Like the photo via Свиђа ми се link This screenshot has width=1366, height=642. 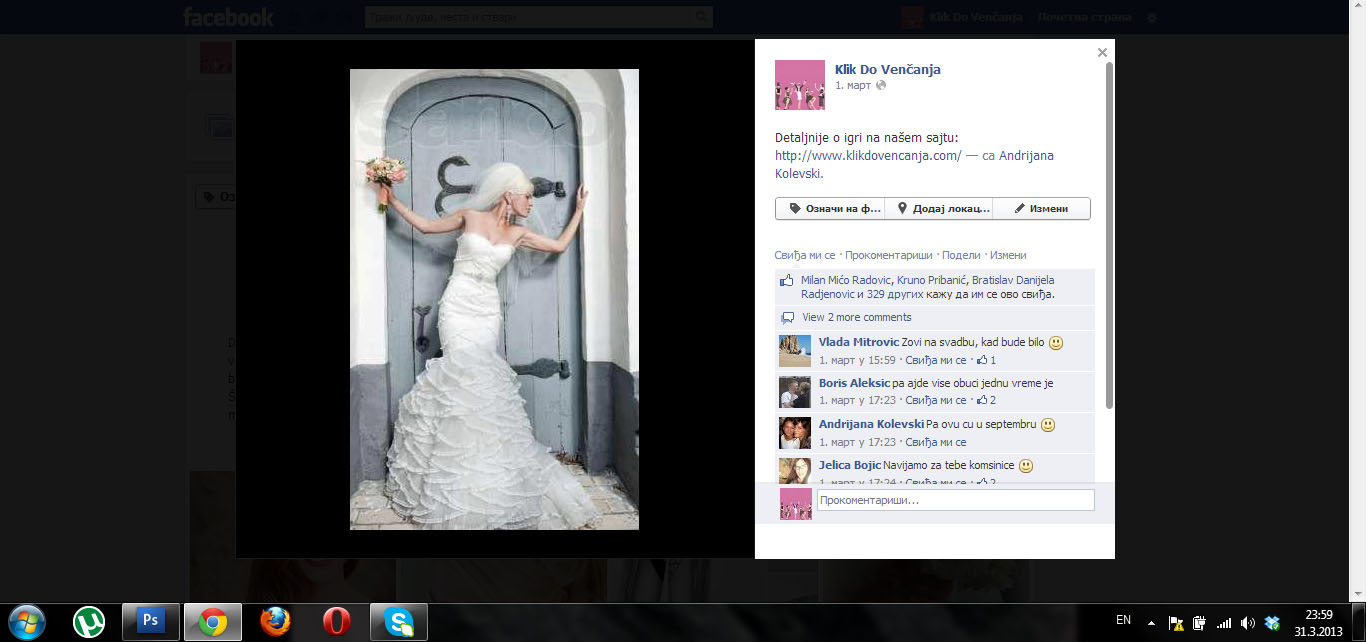804,255
